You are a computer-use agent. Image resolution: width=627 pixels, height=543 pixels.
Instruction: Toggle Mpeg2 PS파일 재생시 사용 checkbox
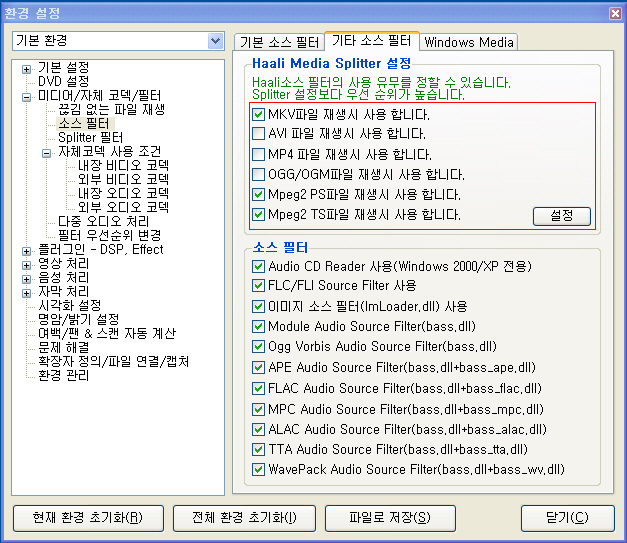258,194
